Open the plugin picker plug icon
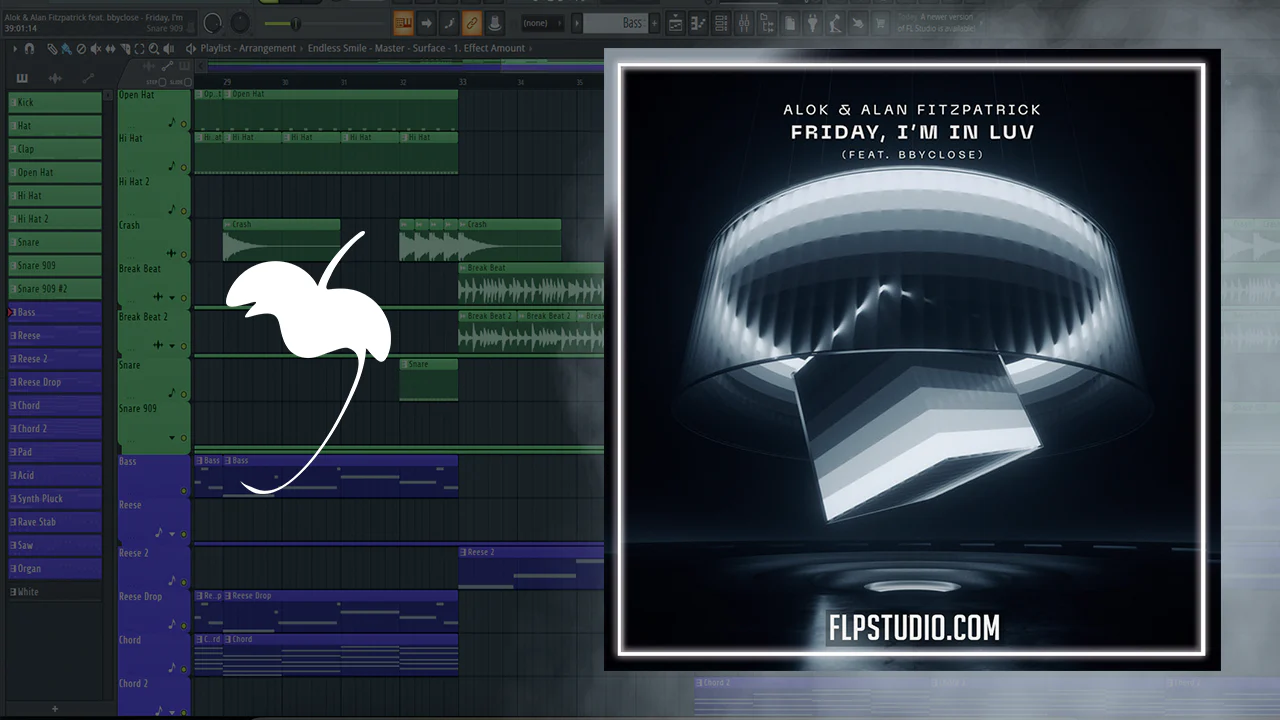Screen dimensions: 1280x720 (x=811, y=22)
